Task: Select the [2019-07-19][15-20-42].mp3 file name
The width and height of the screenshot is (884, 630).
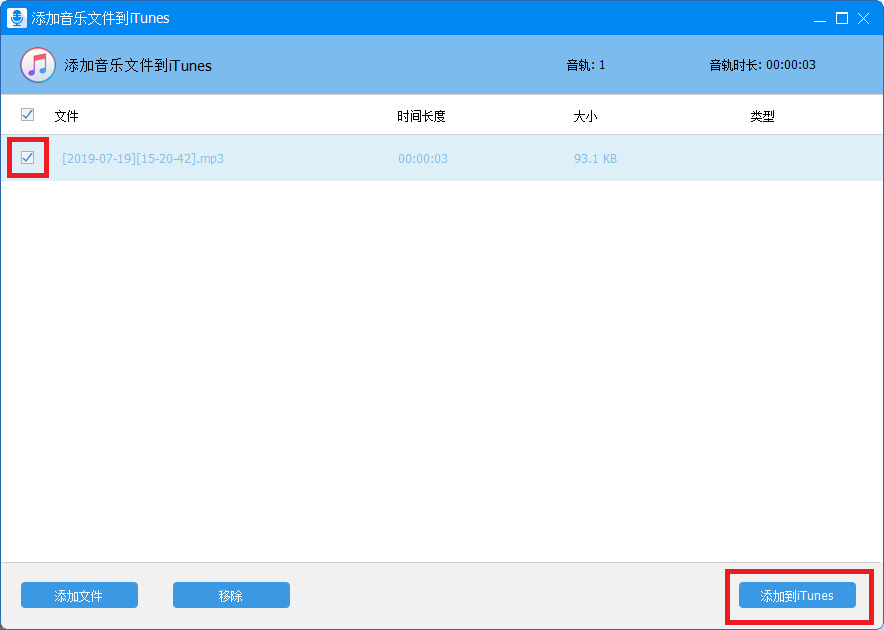Action: pyautogui.click(x=143, y=158)
